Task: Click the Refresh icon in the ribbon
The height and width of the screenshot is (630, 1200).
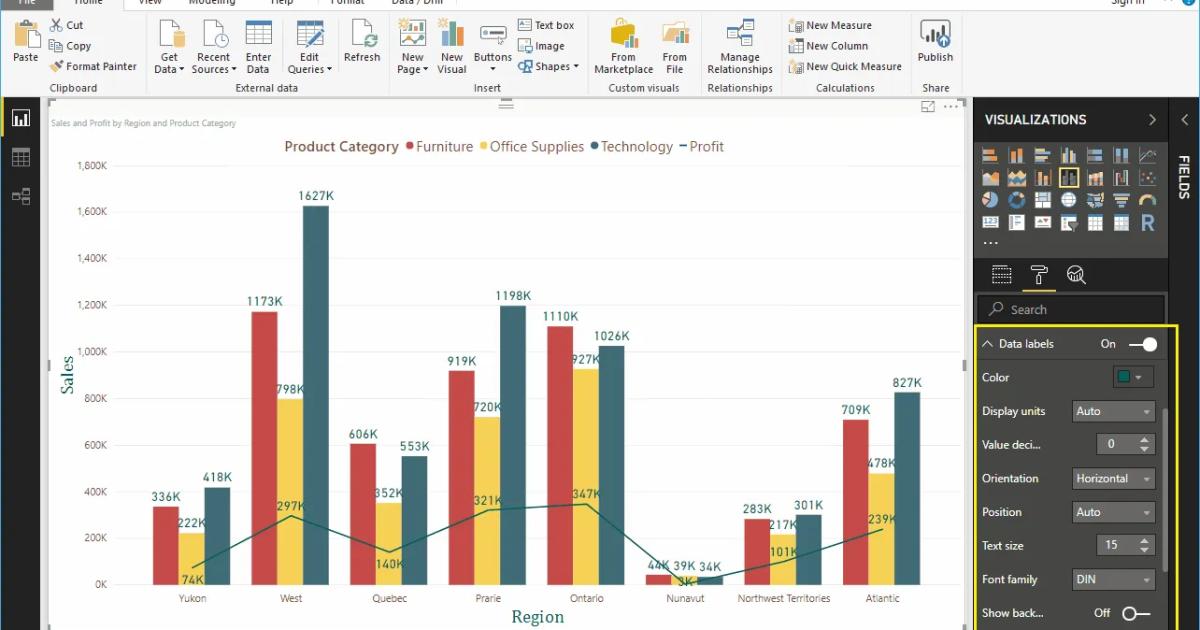Action: pyautogui.click(x=362, y=40)
